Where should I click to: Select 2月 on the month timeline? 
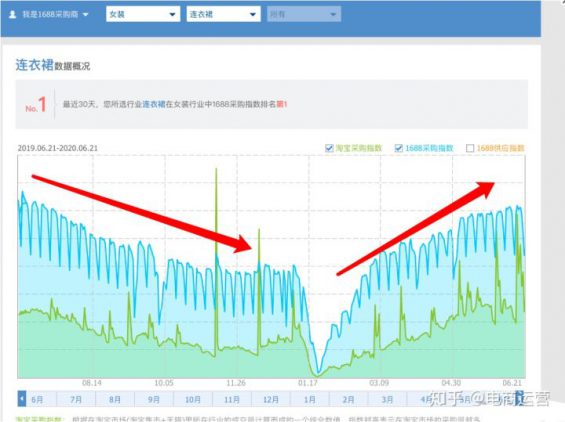348,400
